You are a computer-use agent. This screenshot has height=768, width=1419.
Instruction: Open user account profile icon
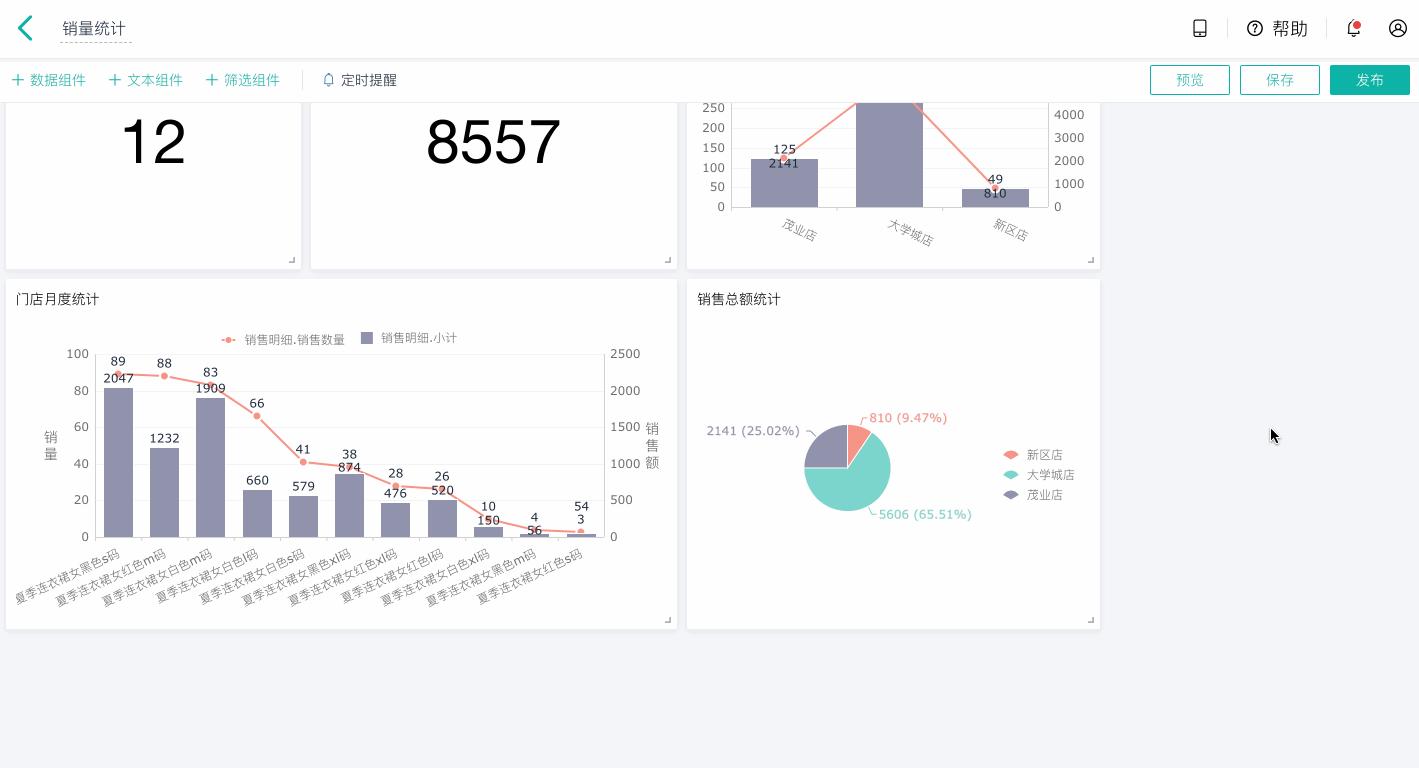click(x=1398, y=28)
